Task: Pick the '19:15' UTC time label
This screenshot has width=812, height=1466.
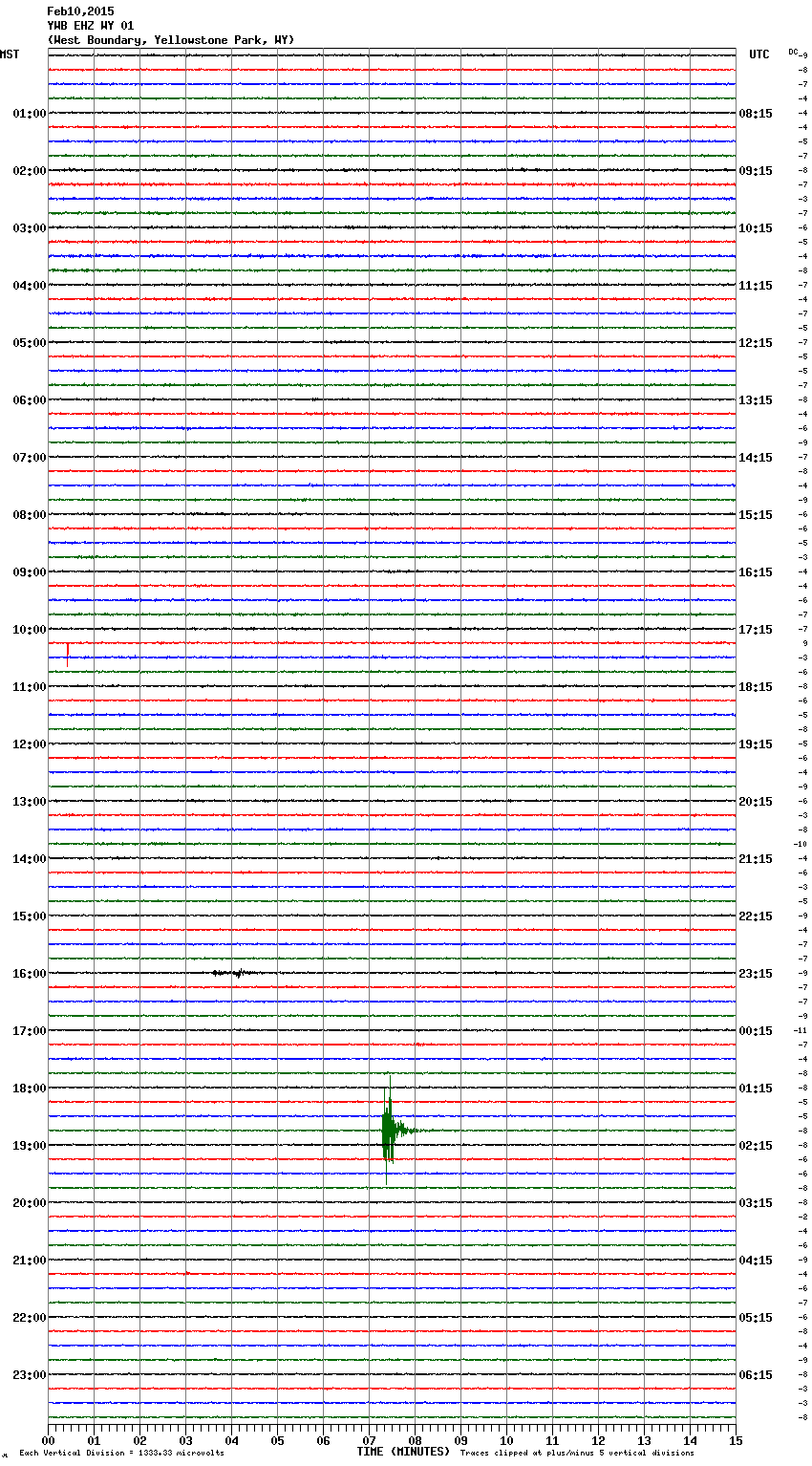Action: pos(756,744)
